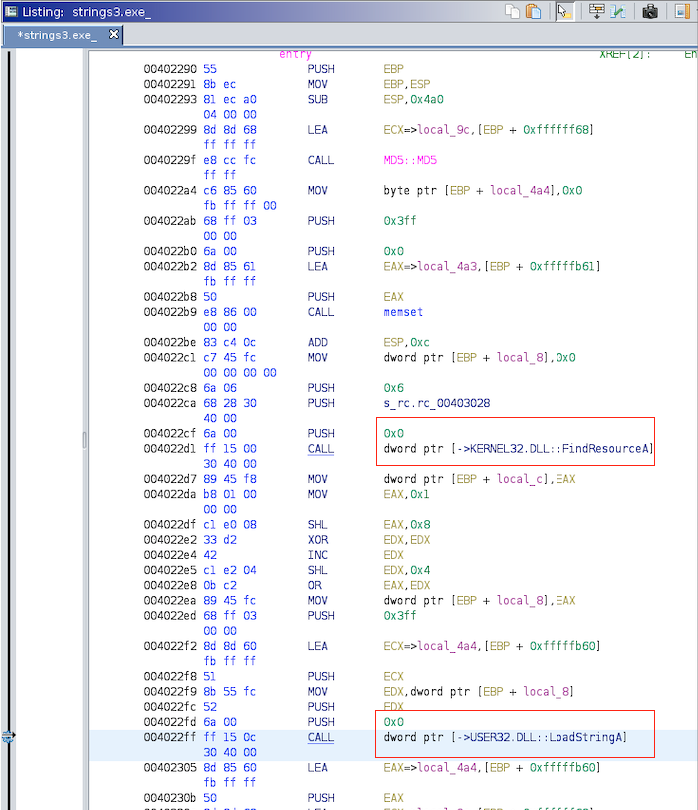
Task: Select address 00402305
Action: pyautogui.click(x=170, y=768)
